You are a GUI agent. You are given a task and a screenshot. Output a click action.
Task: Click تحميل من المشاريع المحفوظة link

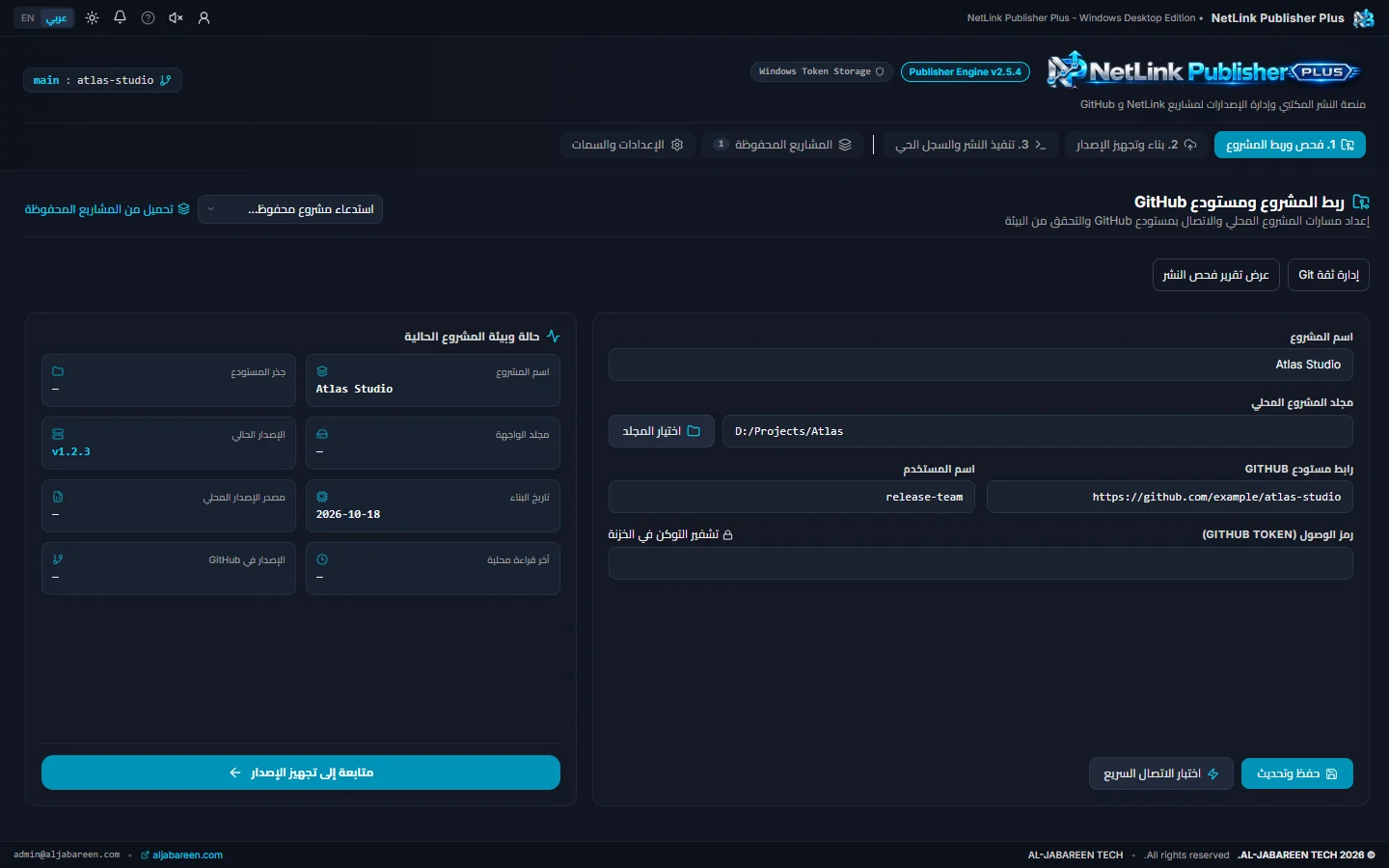(x=107, y=209)
